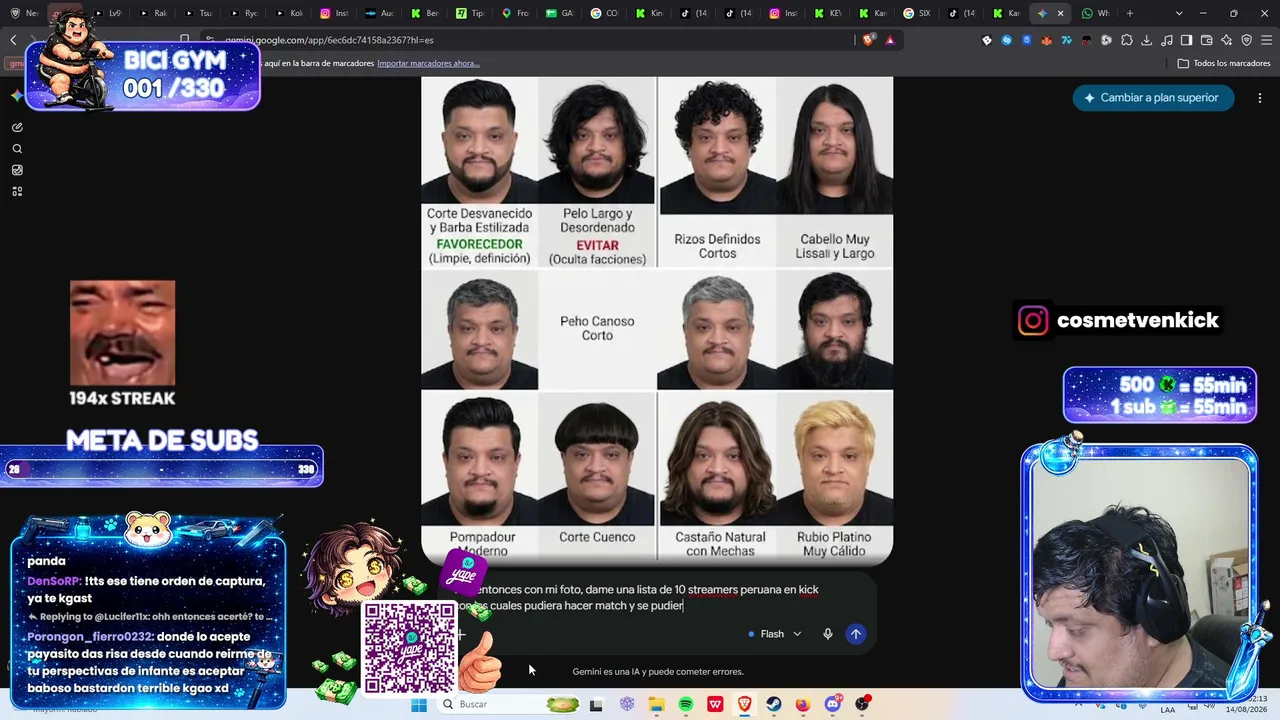1280x720 pixels.
Task: Open File Explorer from the taskbar
Action: pyautogui.click(x=656, y=704)
